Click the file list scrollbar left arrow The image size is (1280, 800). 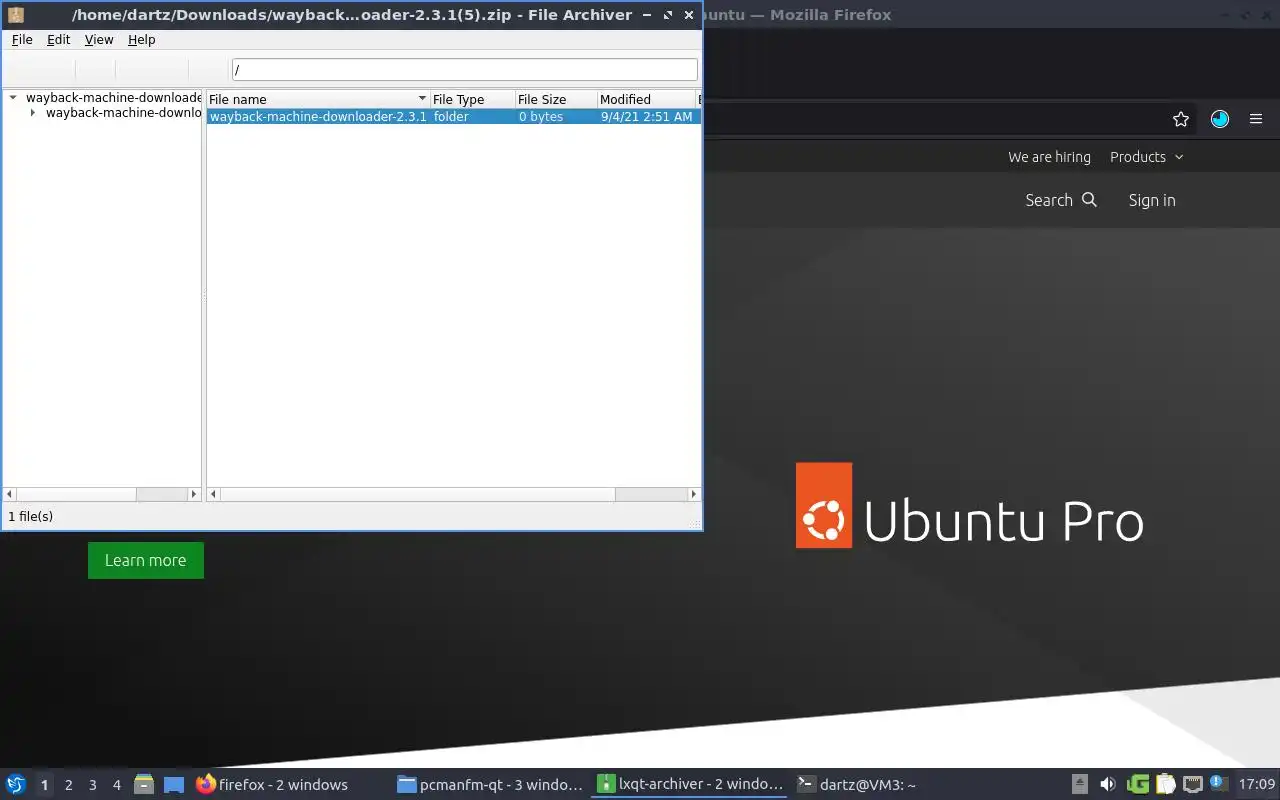coord(213,494)
